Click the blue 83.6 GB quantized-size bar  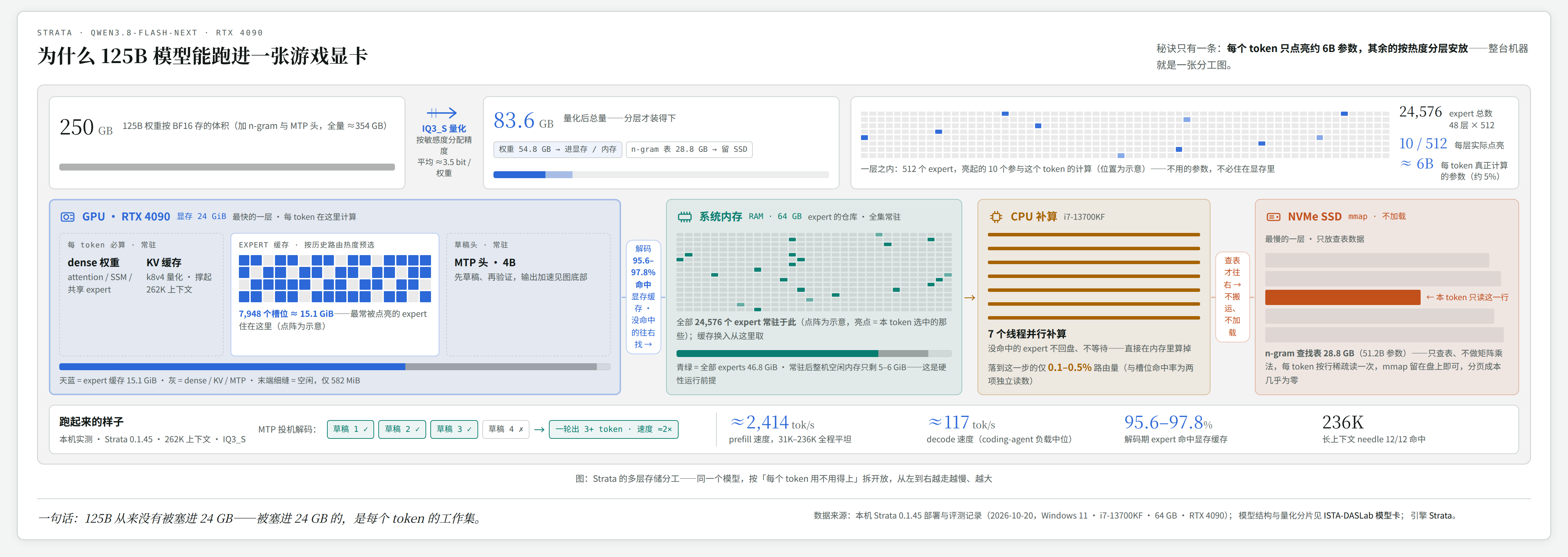click(661, 175)
